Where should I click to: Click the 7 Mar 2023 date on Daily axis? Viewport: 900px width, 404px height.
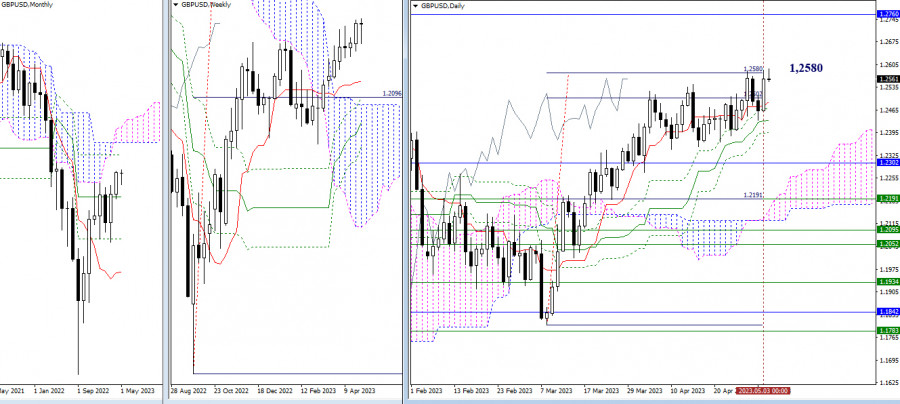coord(556,391)
